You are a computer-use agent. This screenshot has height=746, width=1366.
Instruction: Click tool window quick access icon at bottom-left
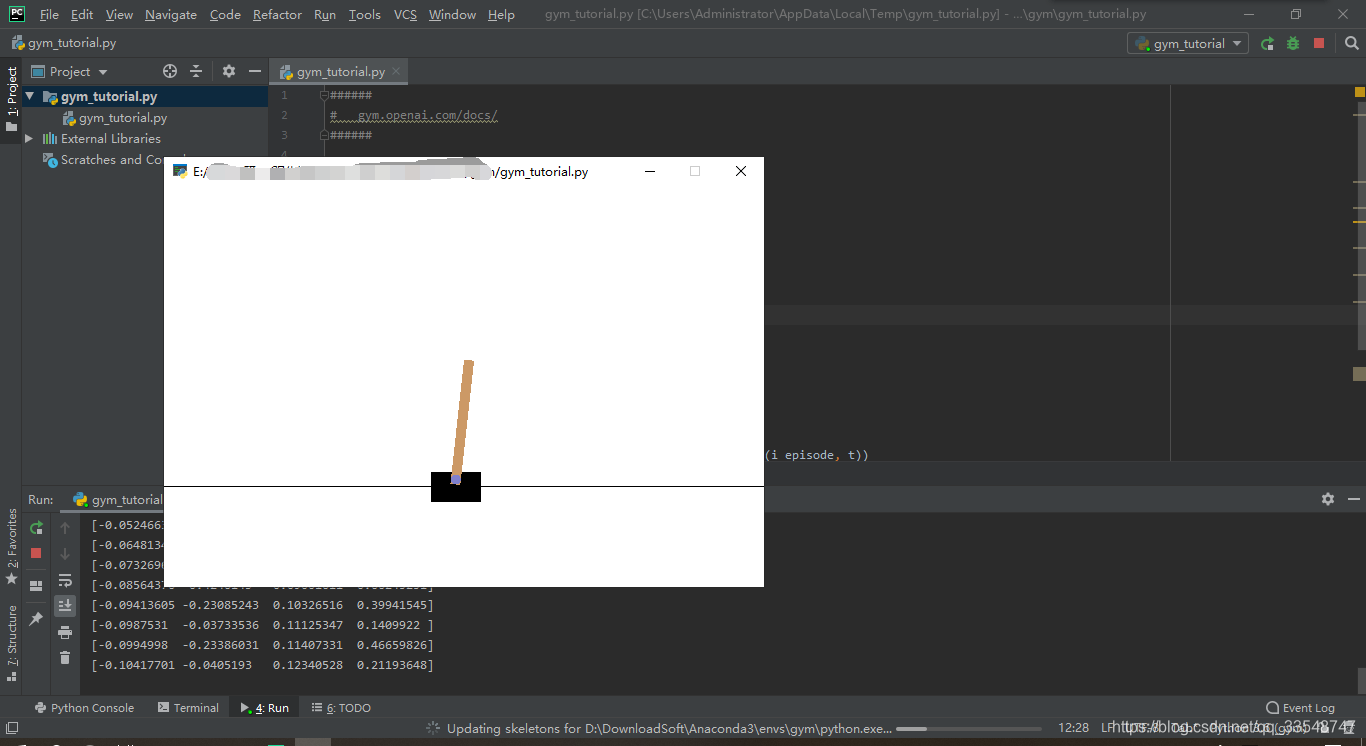coord(12,728)
